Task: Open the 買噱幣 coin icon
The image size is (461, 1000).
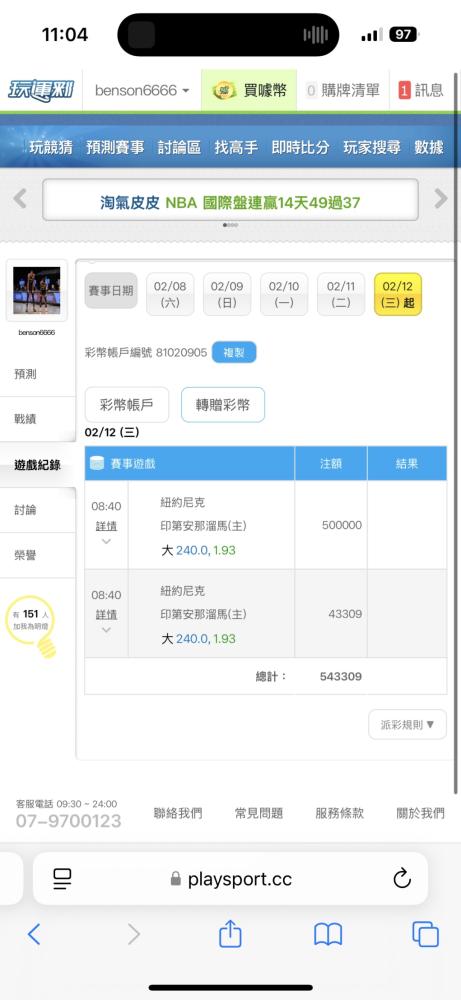Action: click(224, 91)
